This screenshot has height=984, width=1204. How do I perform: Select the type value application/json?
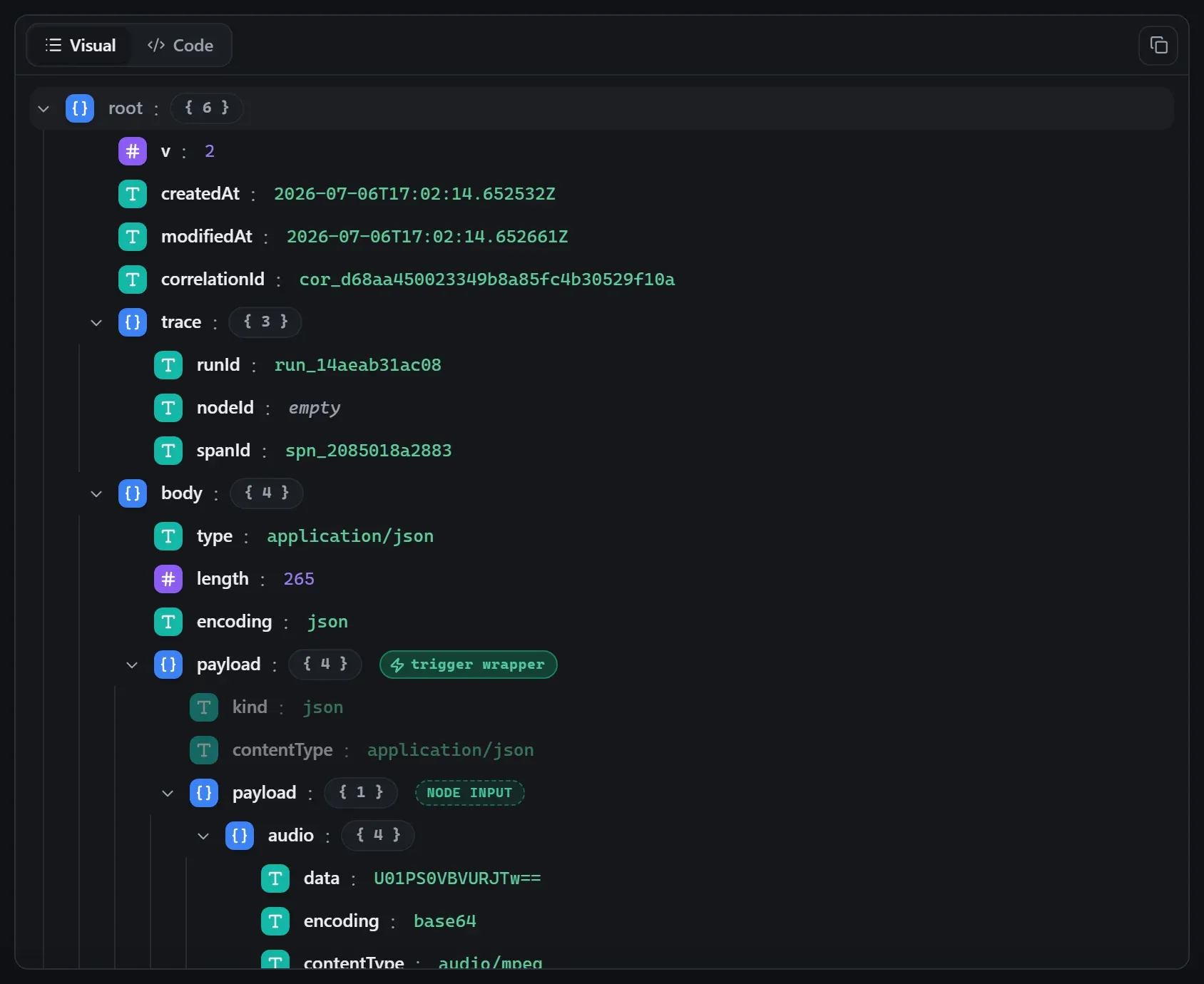(x=350, y=536)
